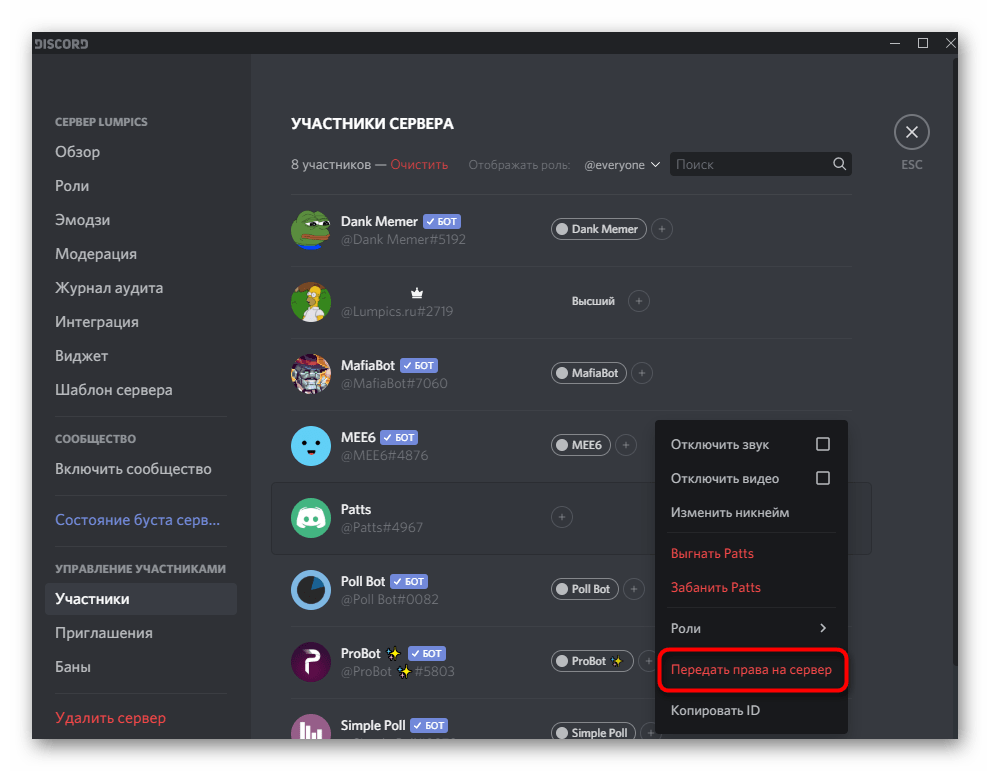Image resolution: width=990 pixels, height=771 pixels.
Task: Click the search magnifier icon
Action: (x=839, y=164)
